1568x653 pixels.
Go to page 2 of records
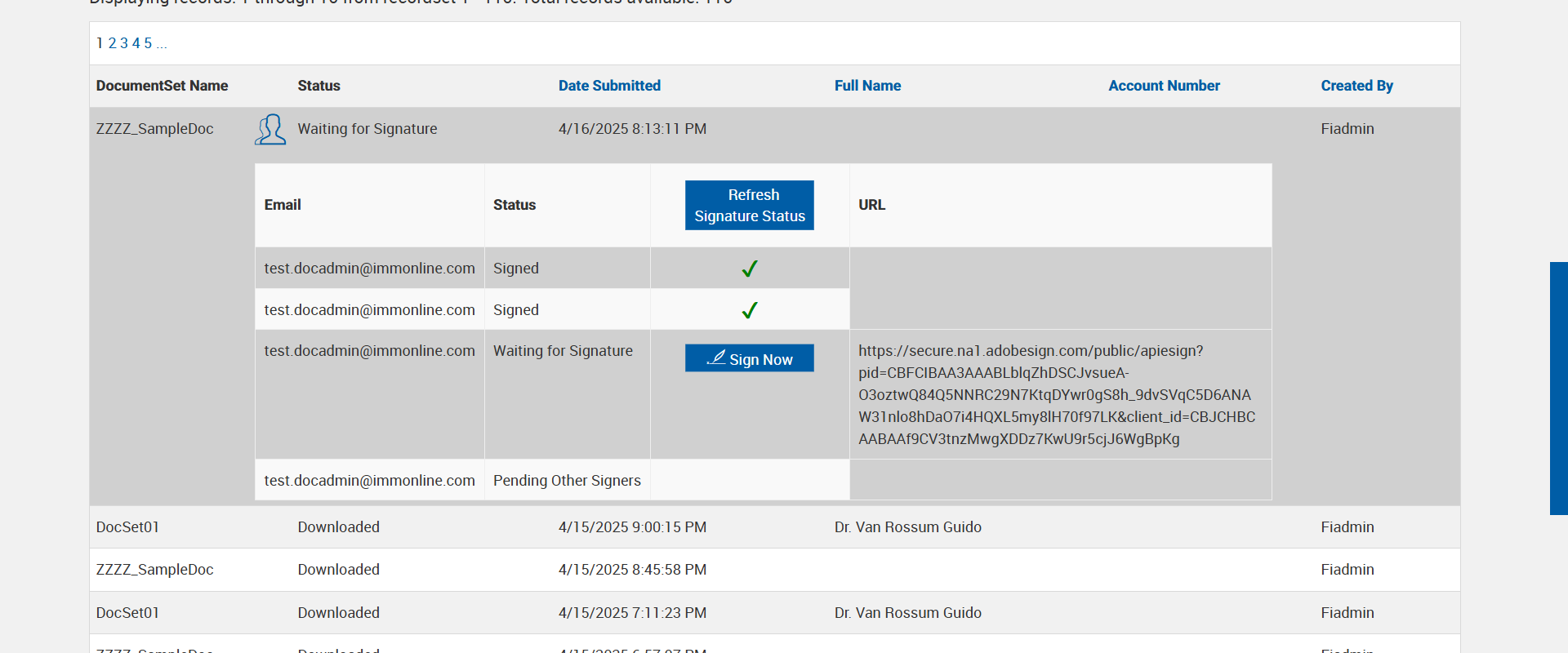(113, 43)
